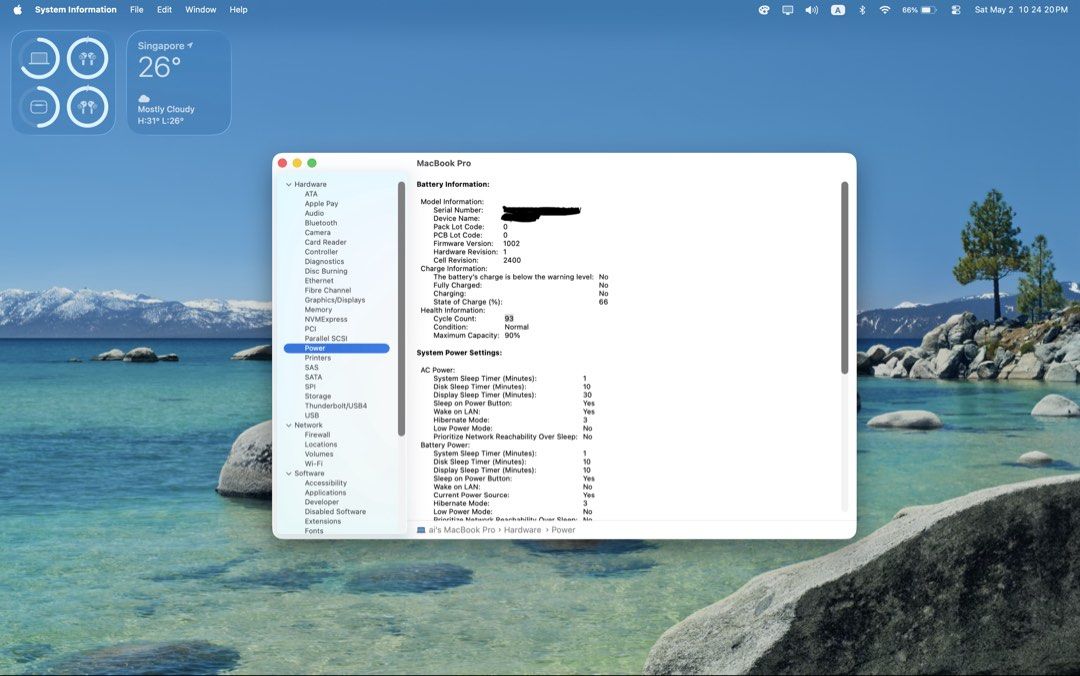Open the Help menu
1080x676 pixels.
pyautogui.click(x=238, y=10)
